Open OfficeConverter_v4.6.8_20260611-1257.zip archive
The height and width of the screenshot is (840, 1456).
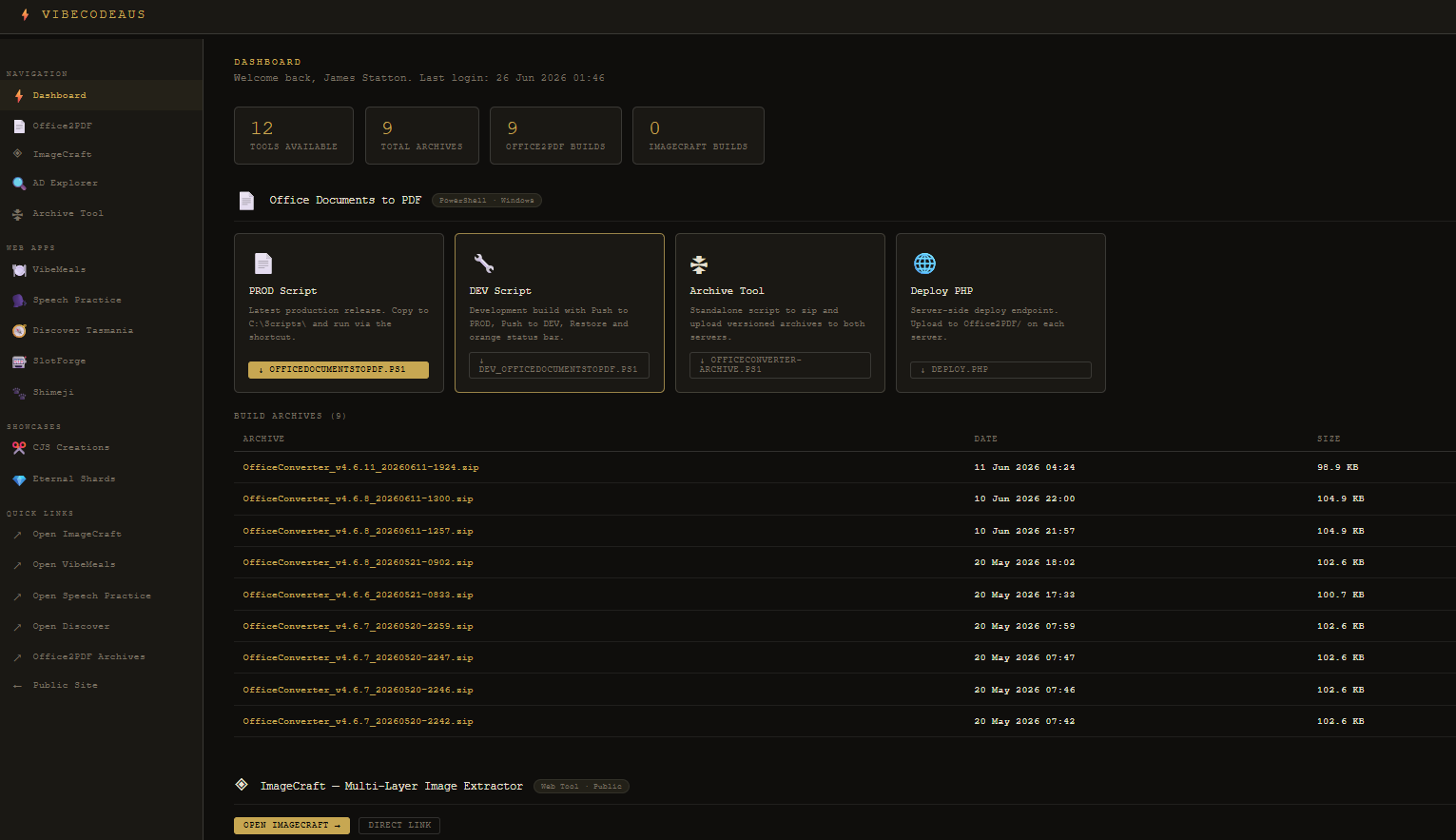(358, 532)
